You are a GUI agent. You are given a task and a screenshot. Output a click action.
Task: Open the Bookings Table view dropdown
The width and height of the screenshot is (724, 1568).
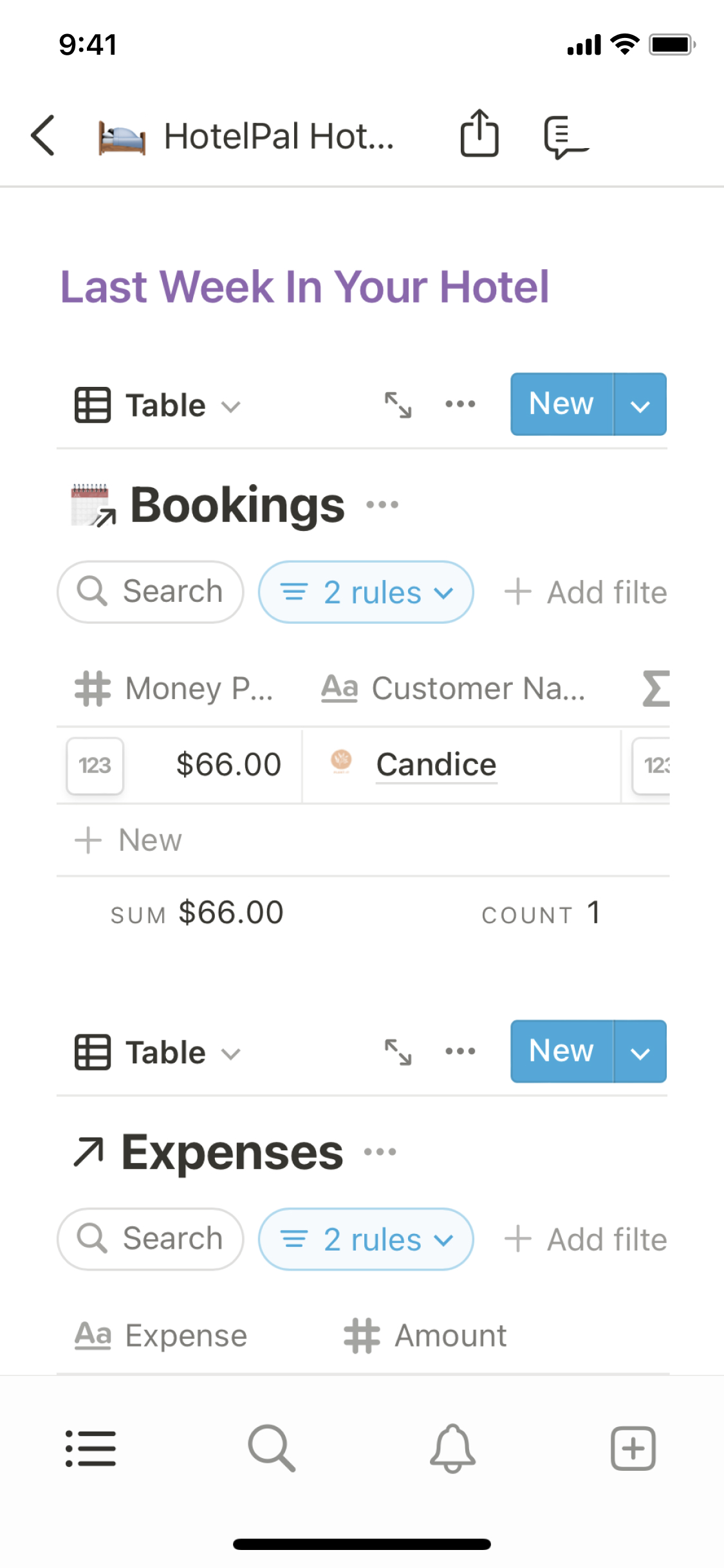158,406
